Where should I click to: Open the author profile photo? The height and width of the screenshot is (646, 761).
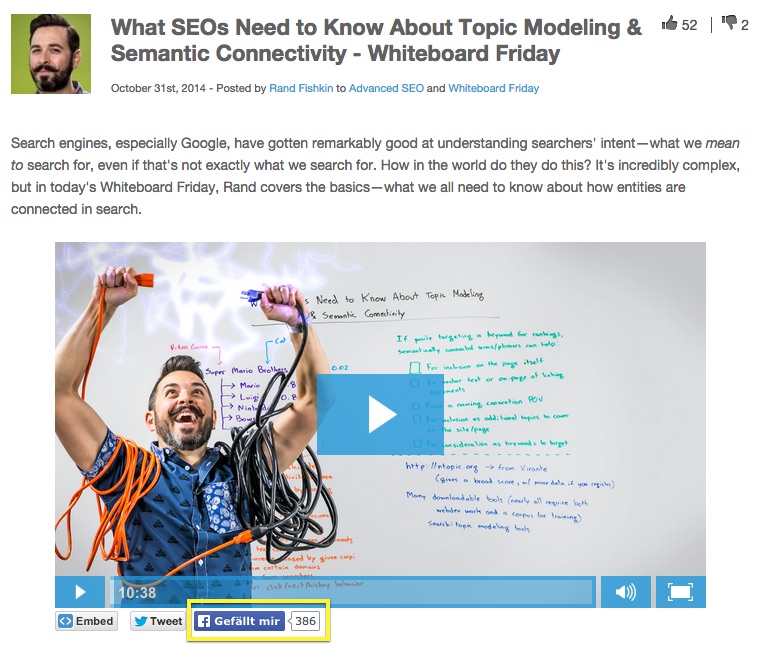pyautogui.click(x=51, y=54)
